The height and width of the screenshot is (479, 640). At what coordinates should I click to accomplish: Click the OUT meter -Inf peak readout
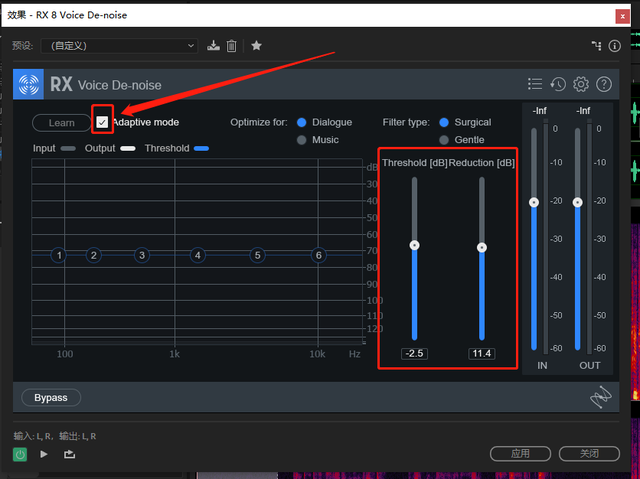583,111
